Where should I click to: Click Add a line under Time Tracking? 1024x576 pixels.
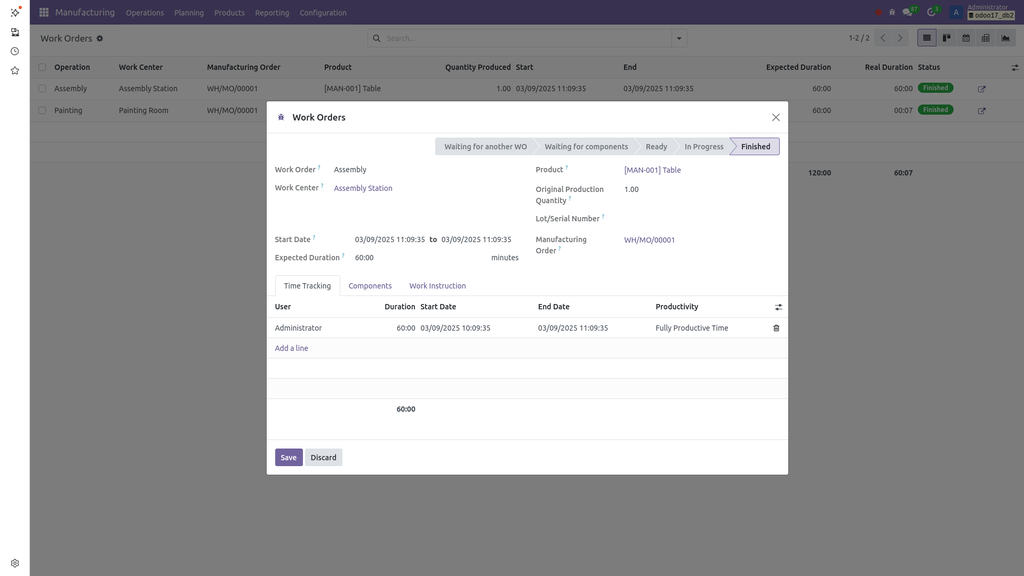291,347
